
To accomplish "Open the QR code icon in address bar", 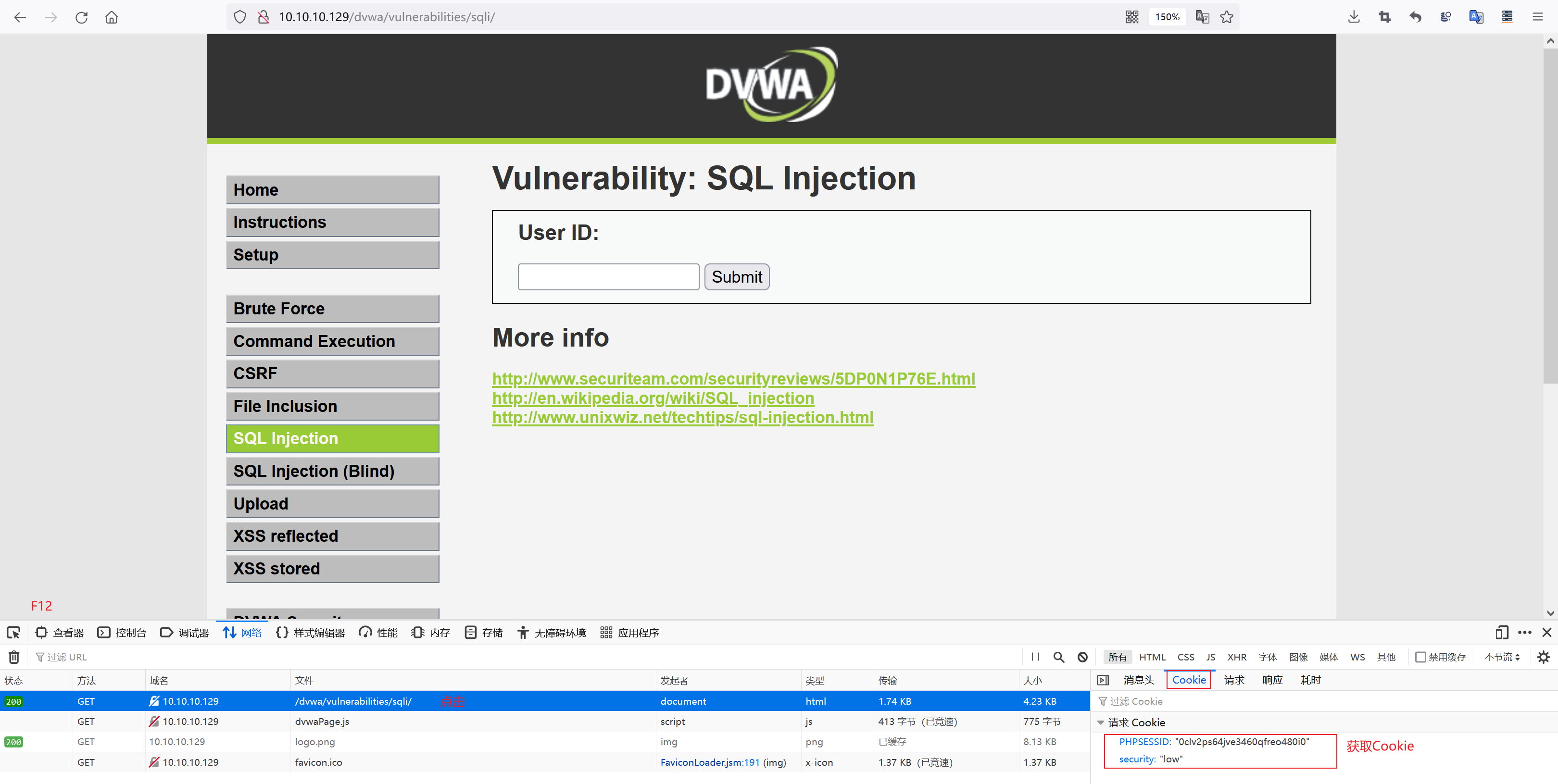I will point(1131,17).
